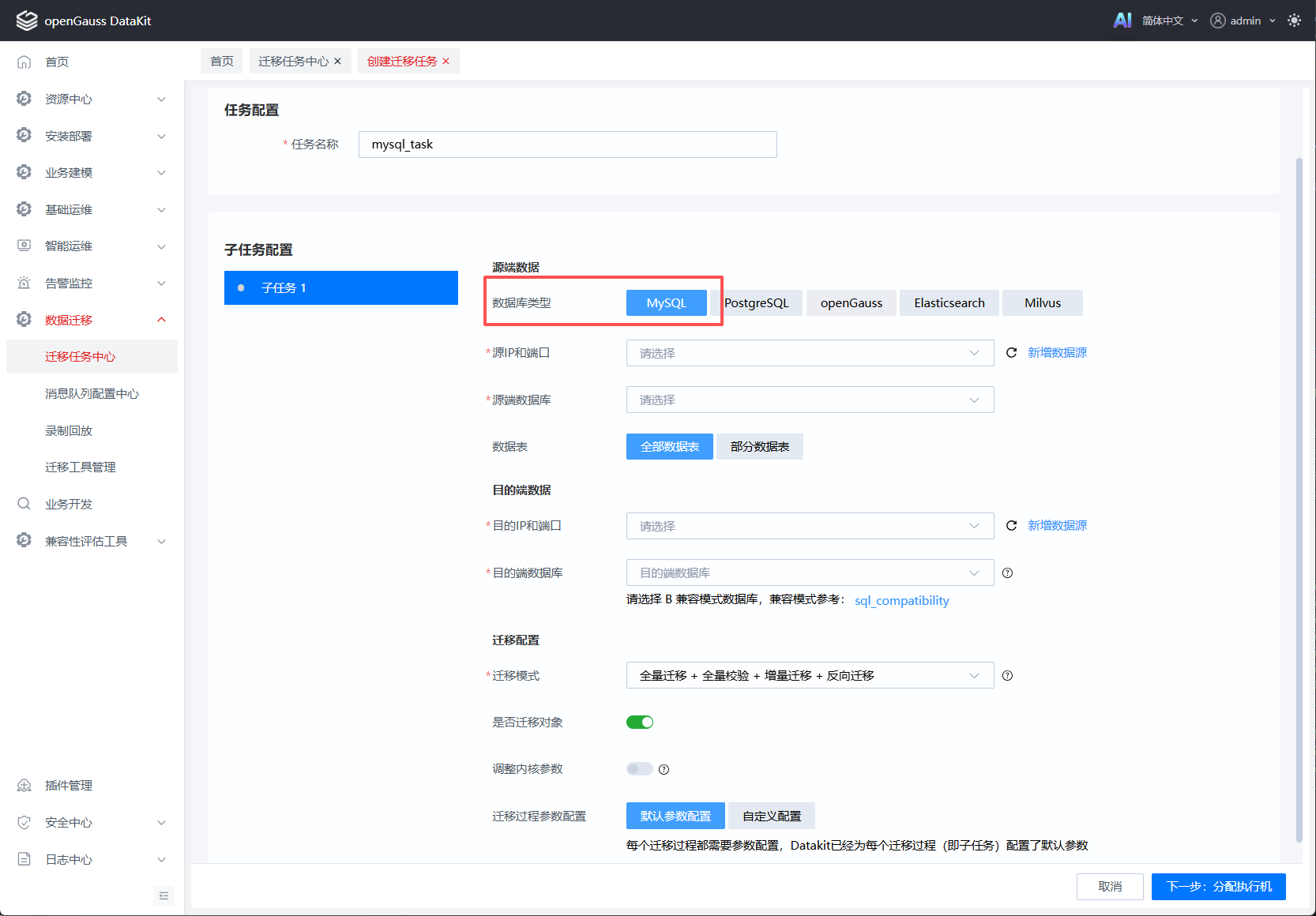Open the 源IP和端口 dropdown

click(x=810, y=353)
